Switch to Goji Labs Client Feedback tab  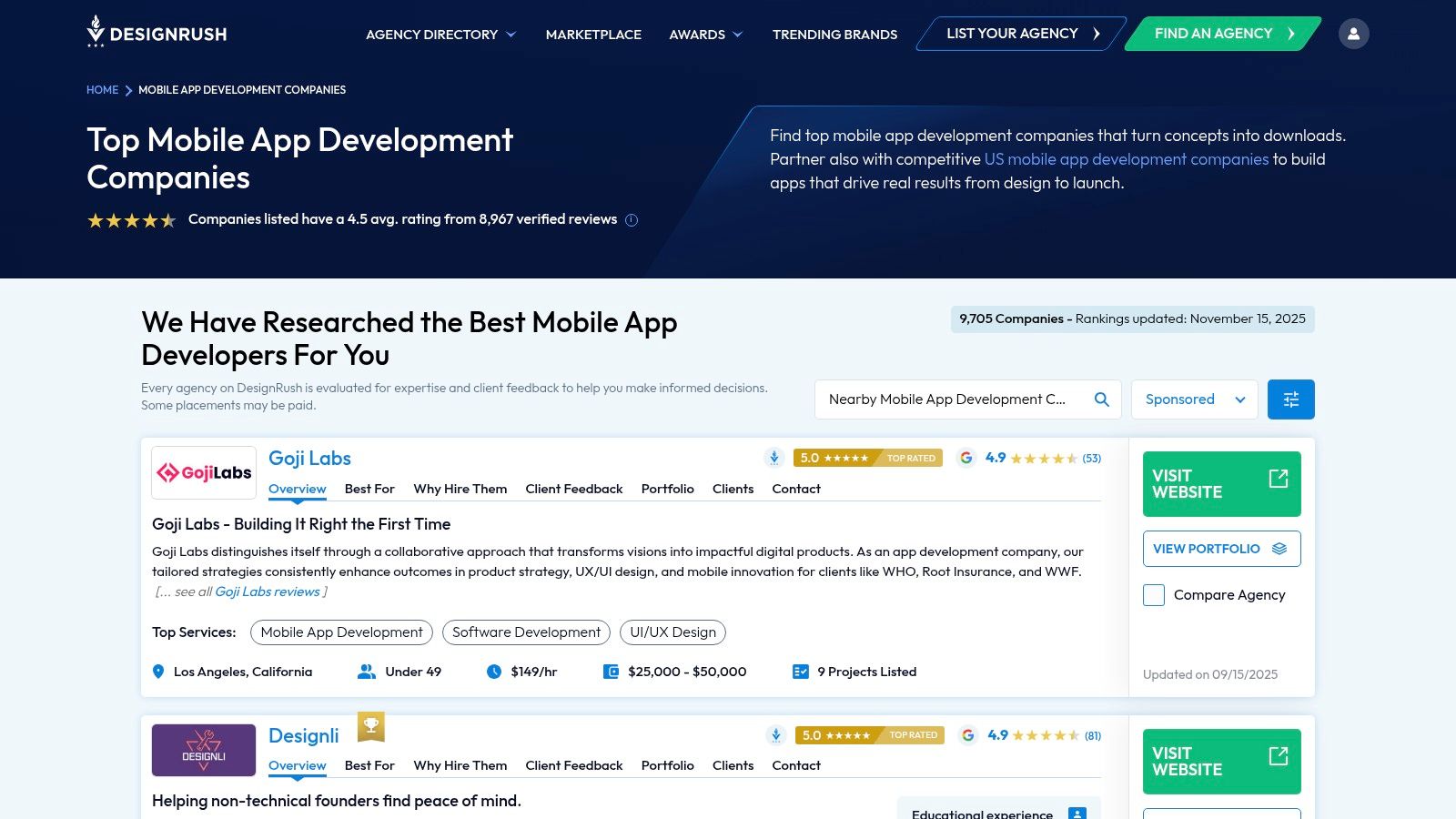[x=573, y=489]
